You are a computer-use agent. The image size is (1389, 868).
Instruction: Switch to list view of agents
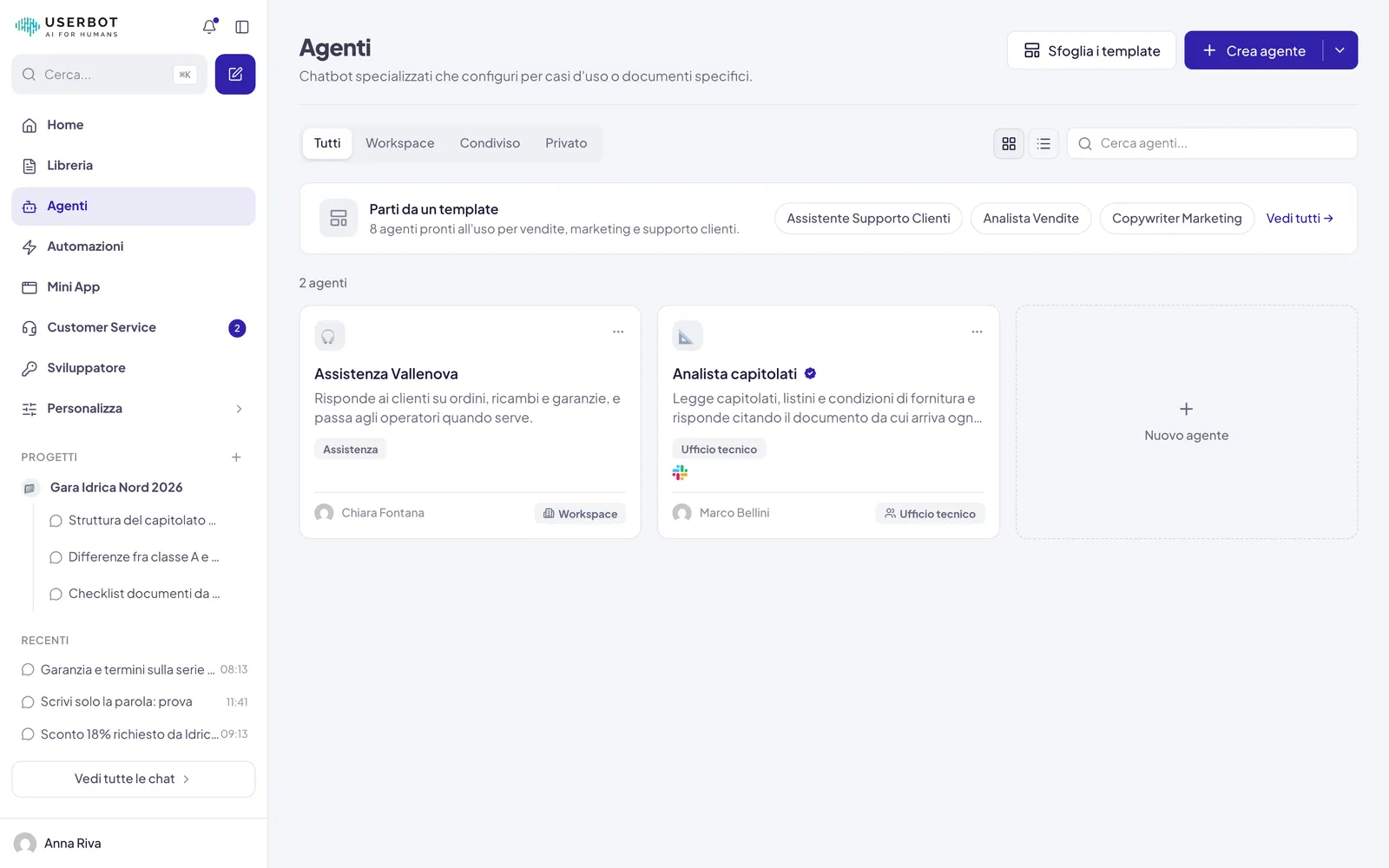1043,143
